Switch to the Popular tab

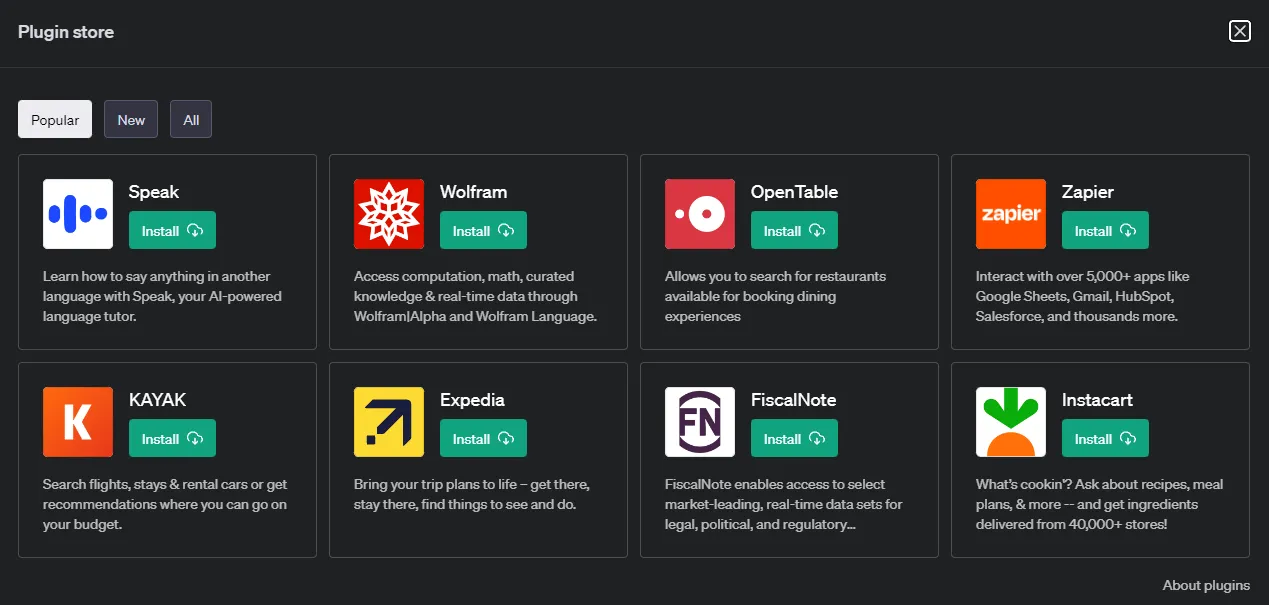(x=55, y=119)
